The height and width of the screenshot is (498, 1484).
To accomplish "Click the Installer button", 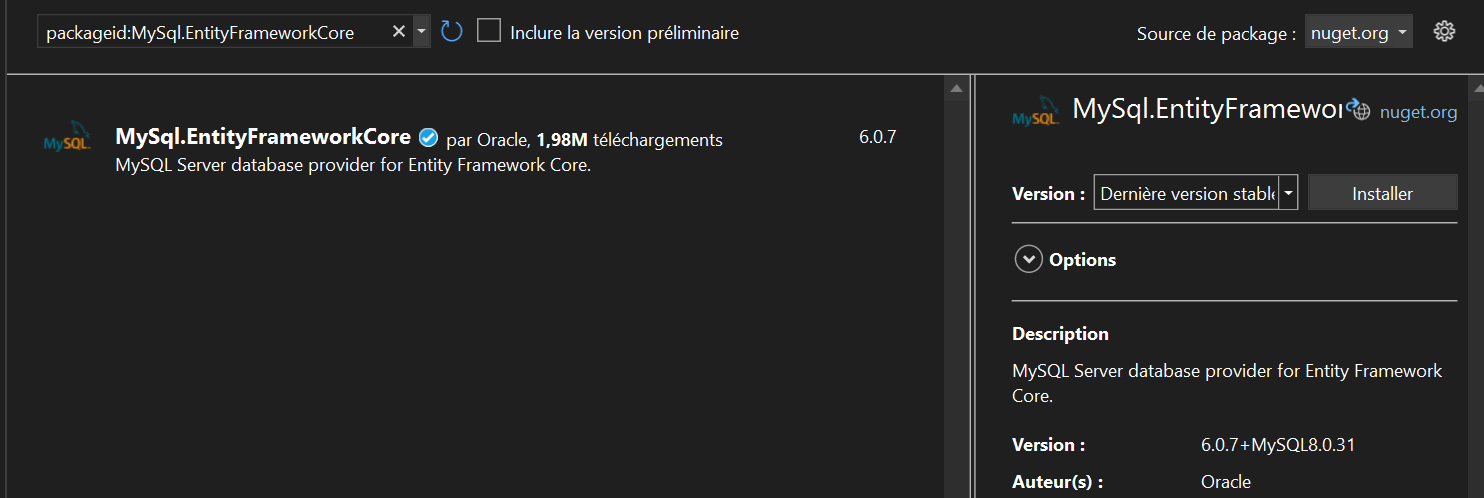I will (1382, 193).
